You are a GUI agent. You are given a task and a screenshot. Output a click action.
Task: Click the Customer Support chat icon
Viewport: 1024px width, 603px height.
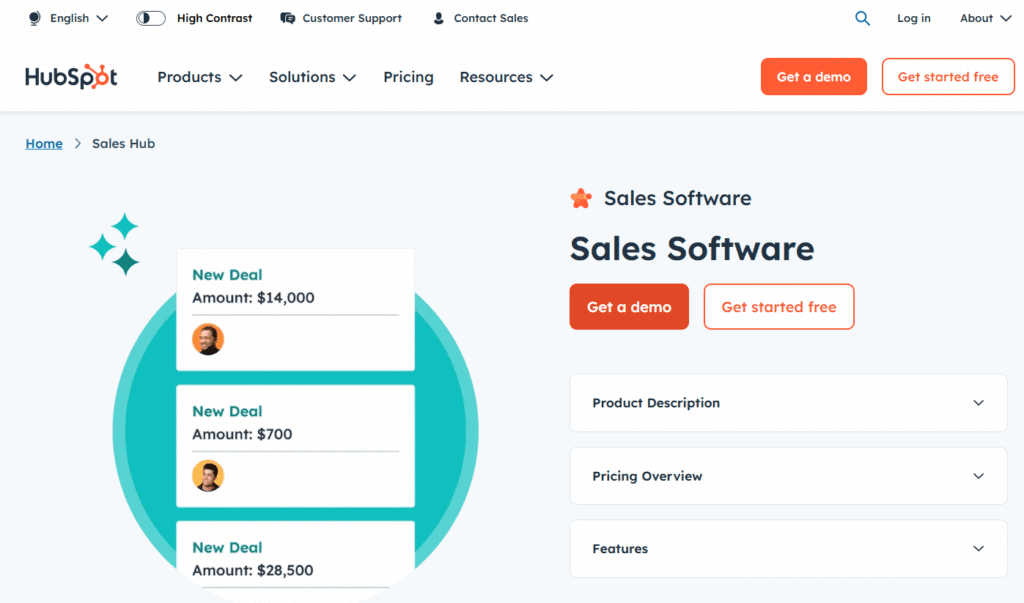point(288,18)
